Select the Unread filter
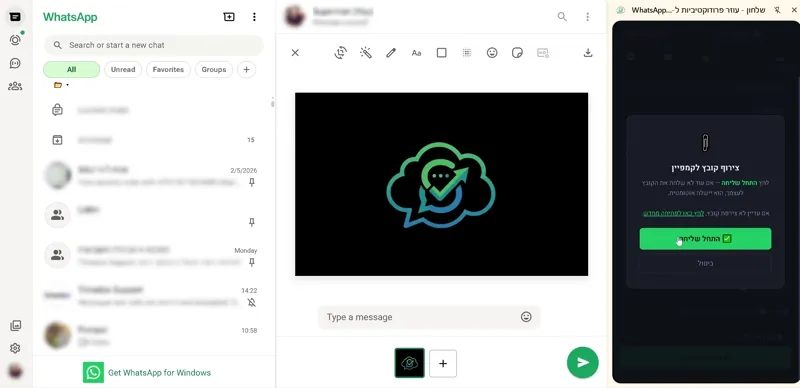Screen dimensions: 800x388 pos(123,69)
